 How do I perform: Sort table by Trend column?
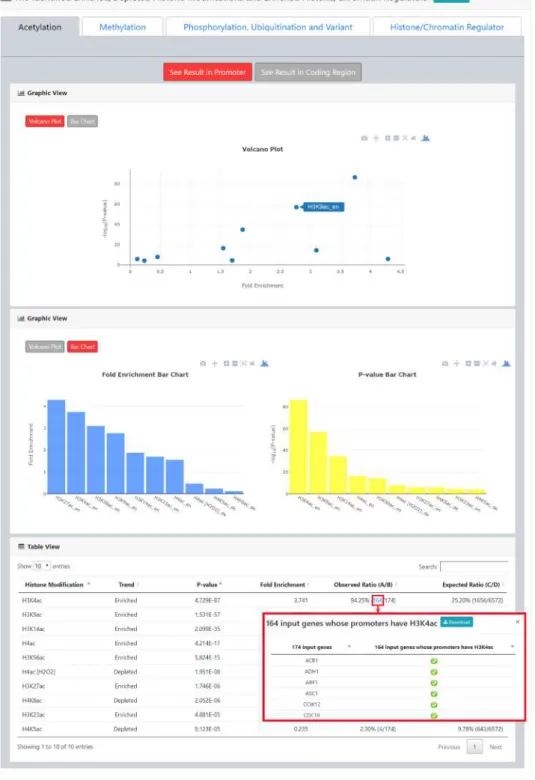point(127,585)
